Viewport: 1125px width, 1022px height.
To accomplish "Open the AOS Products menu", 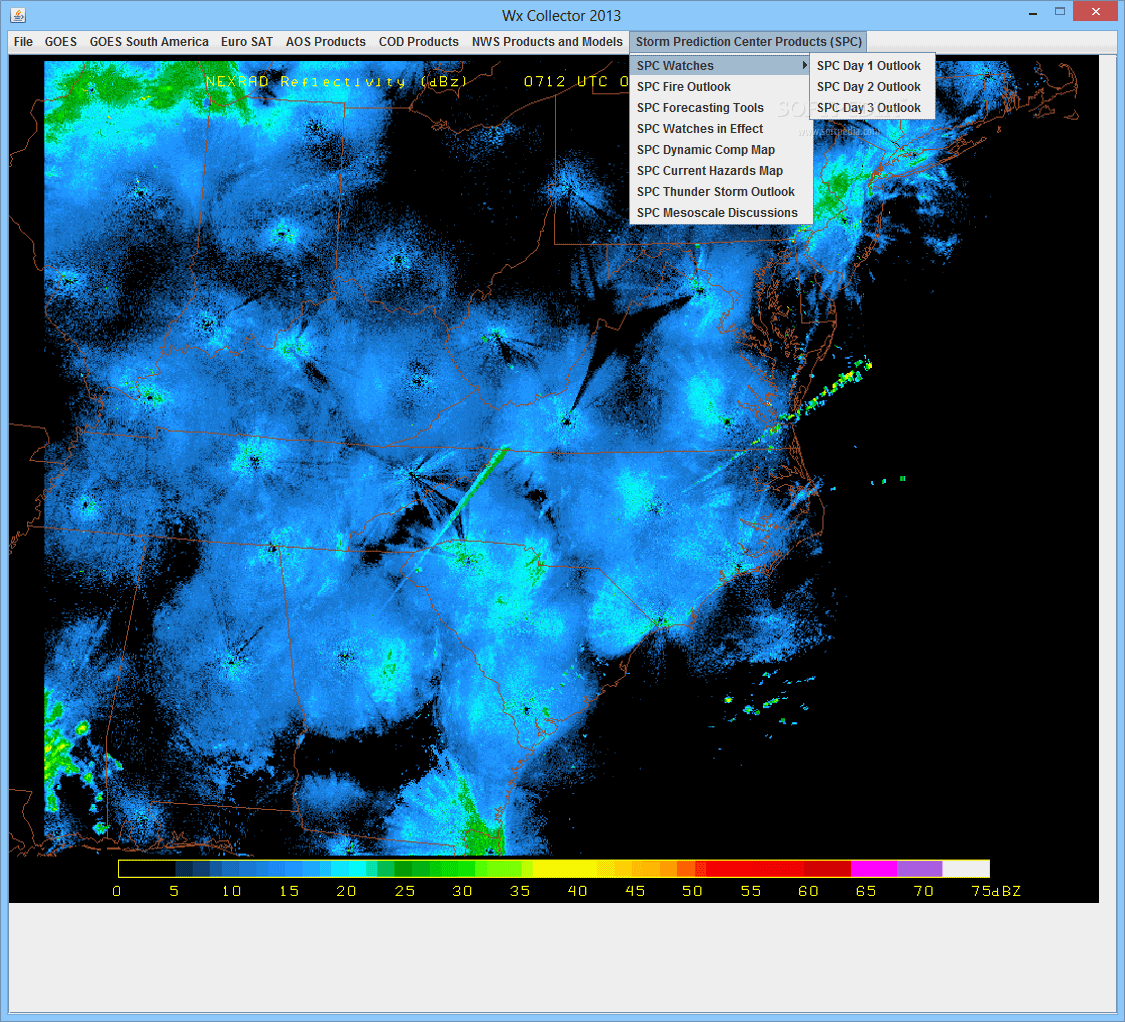I will tap(326, 42).
